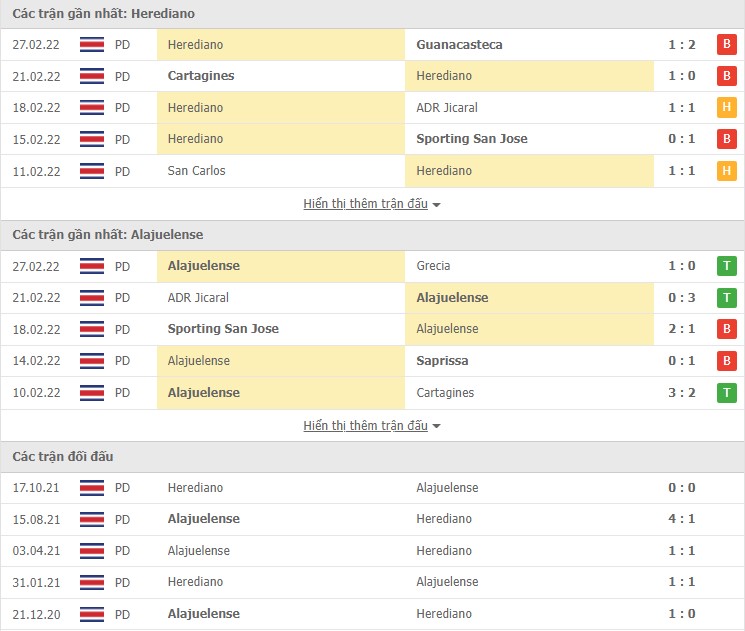Click the green T badge for Alajuelense vs Grecia
This screenshot has height=631, width=745.
[726, 266]
